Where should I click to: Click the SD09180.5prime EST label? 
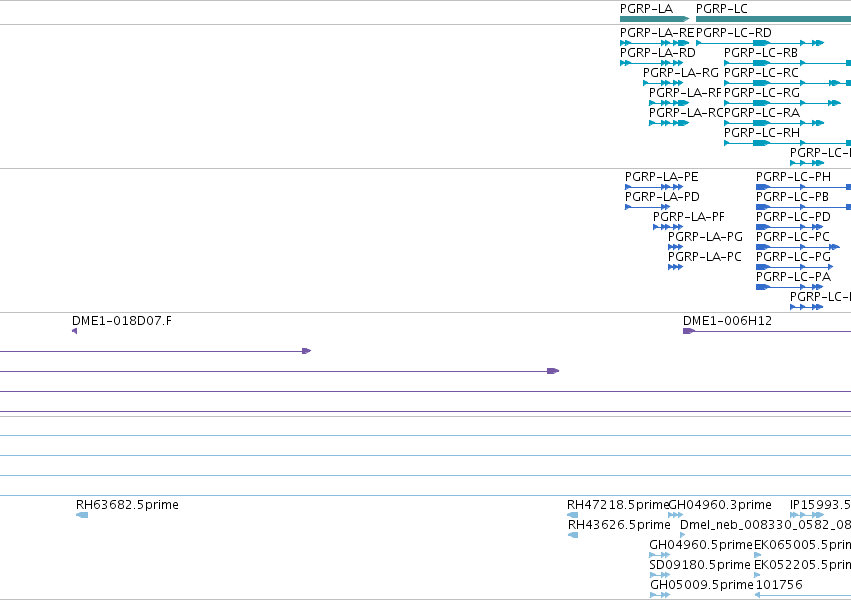pyautogui.click(x=700, y=565)
